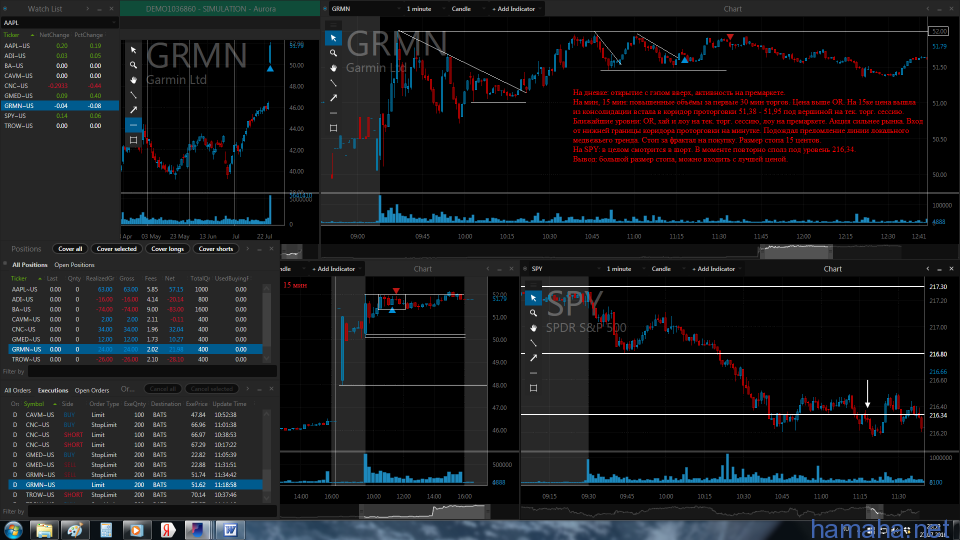Switch to Executions tab
960x540 pixels.
coord(53,391)
